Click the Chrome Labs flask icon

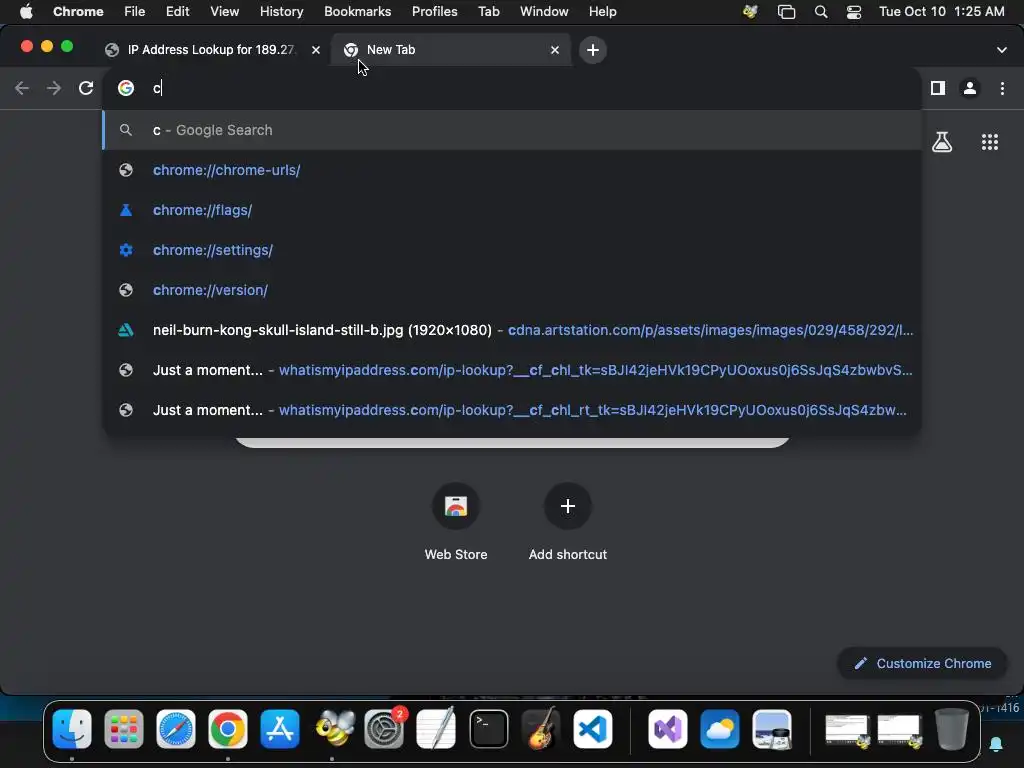(x=942, y=142)
